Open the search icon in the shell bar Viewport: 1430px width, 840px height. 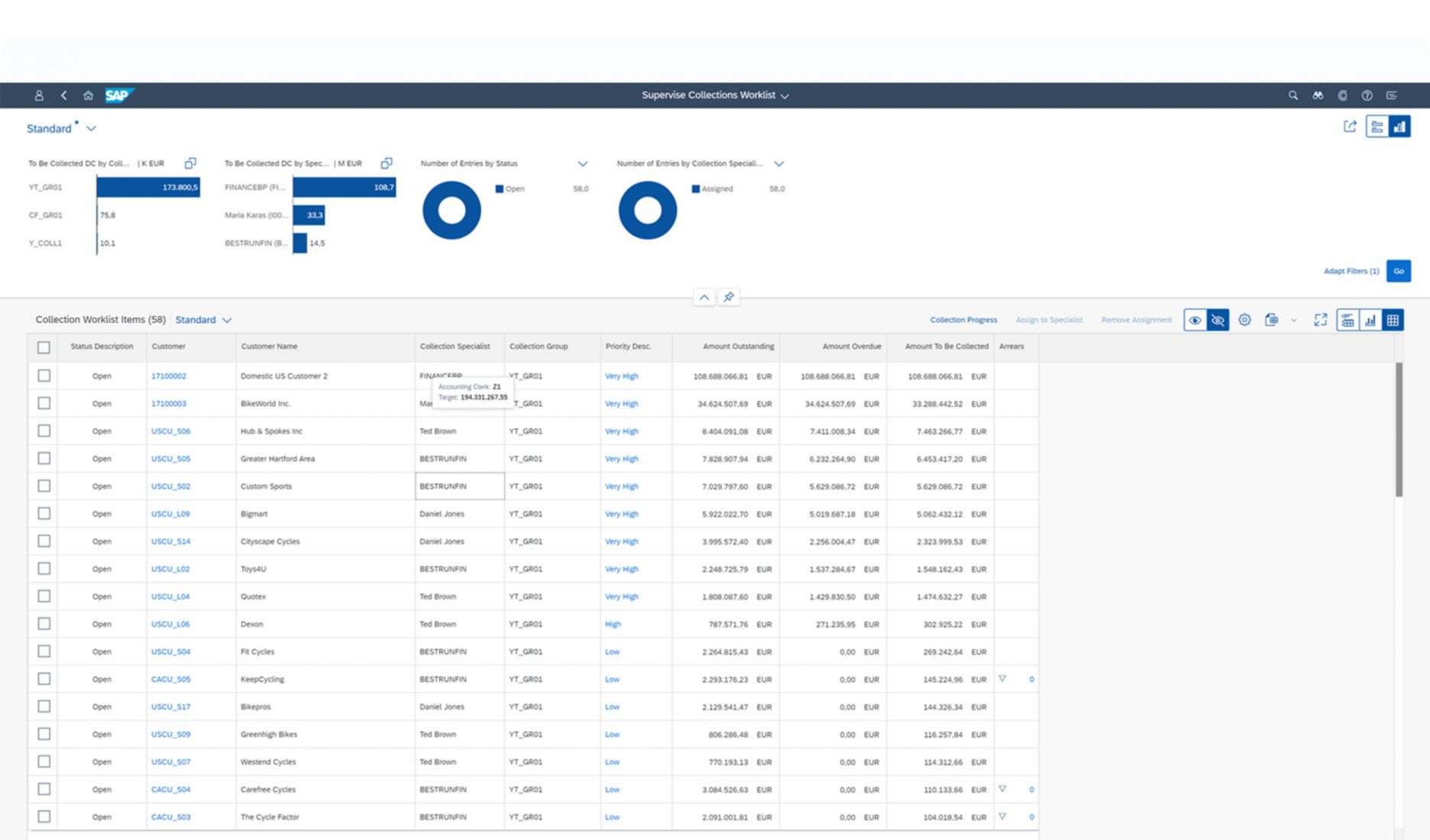point(1292,95)
